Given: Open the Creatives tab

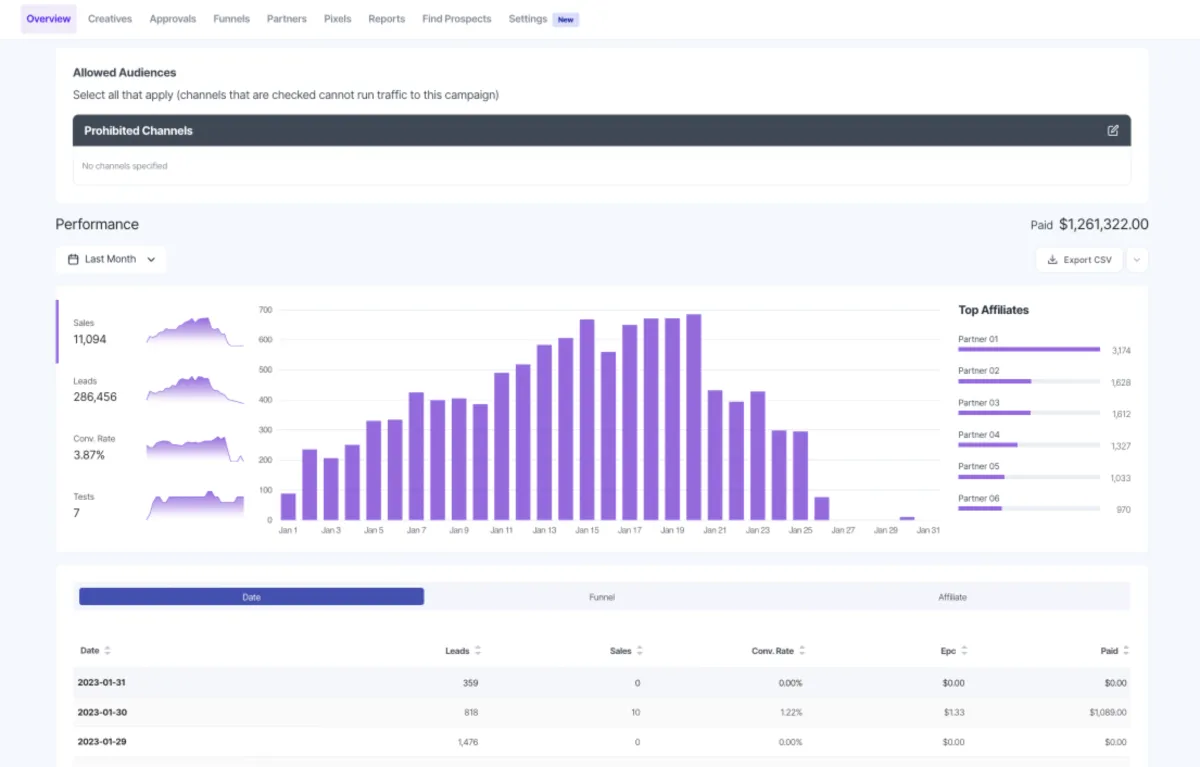Looking at the screenshot, I should coord(110,19).
